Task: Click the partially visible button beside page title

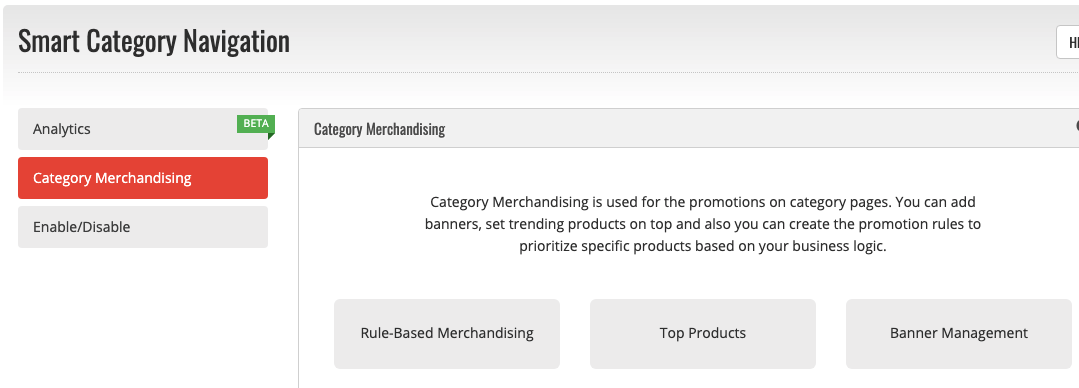Action: (x=1068, y=43)
